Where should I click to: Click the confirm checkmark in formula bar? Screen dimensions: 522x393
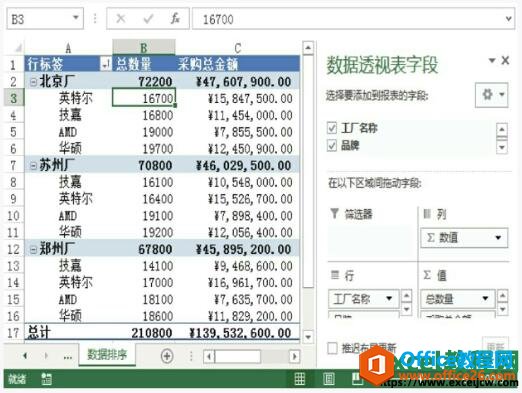click(x=148, y=19)
